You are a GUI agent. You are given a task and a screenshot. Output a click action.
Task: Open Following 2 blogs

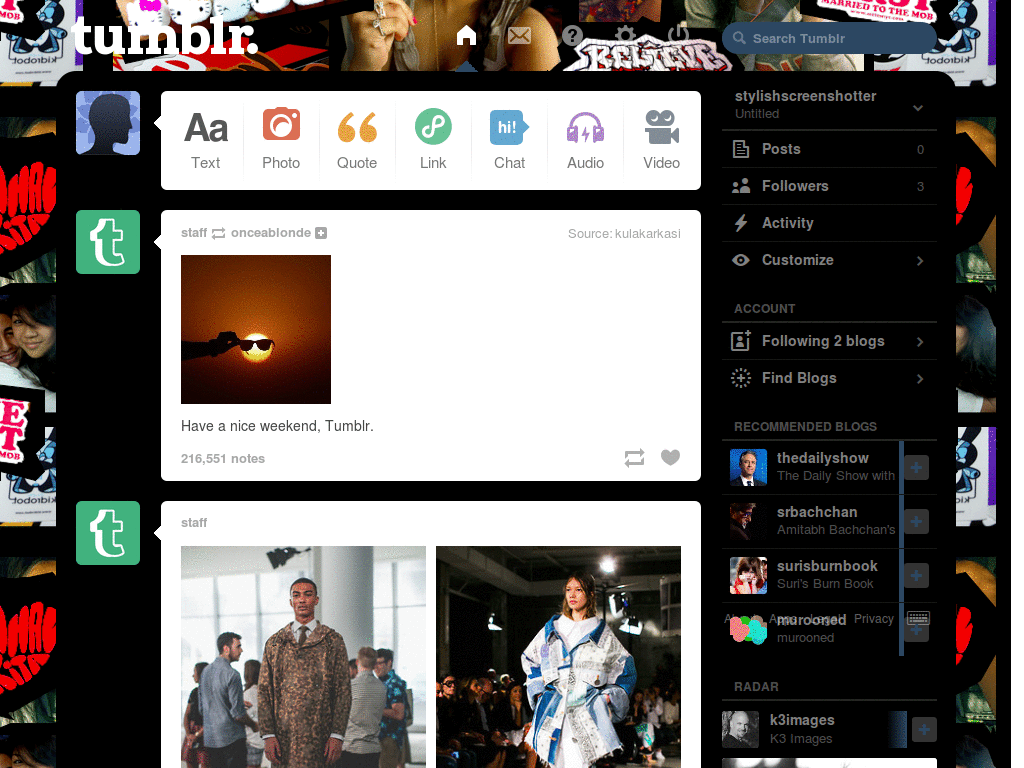829,341
